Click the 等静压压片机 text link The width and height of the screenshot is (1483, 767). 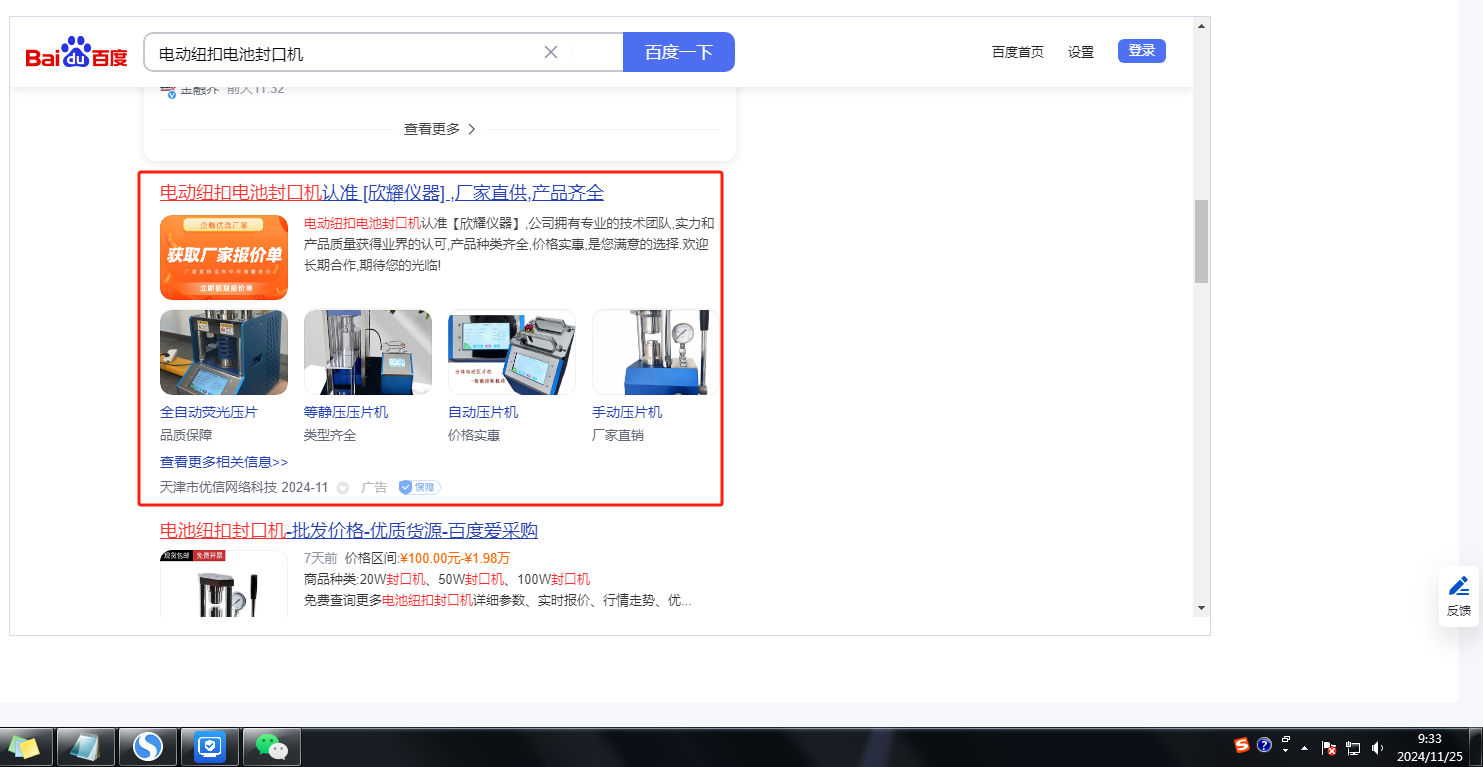click(x=346, y=412)
